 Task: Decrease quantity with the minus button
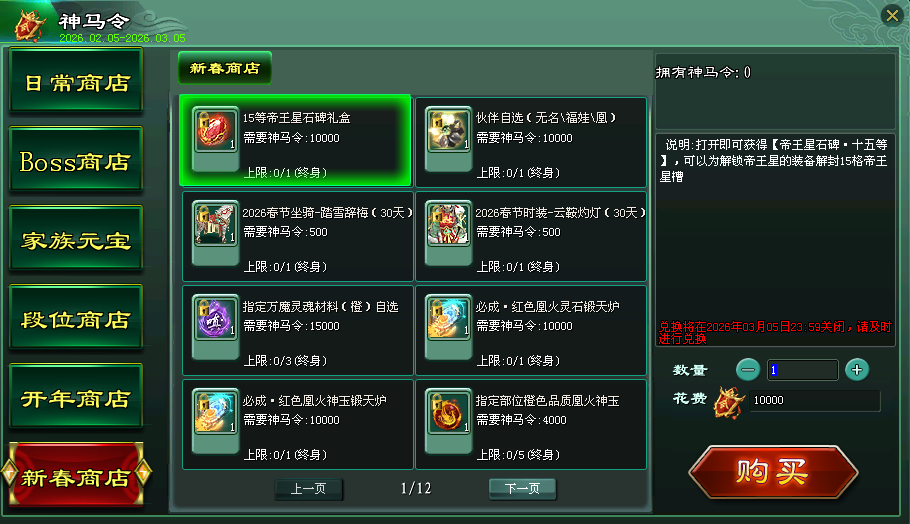coord(748,370)
